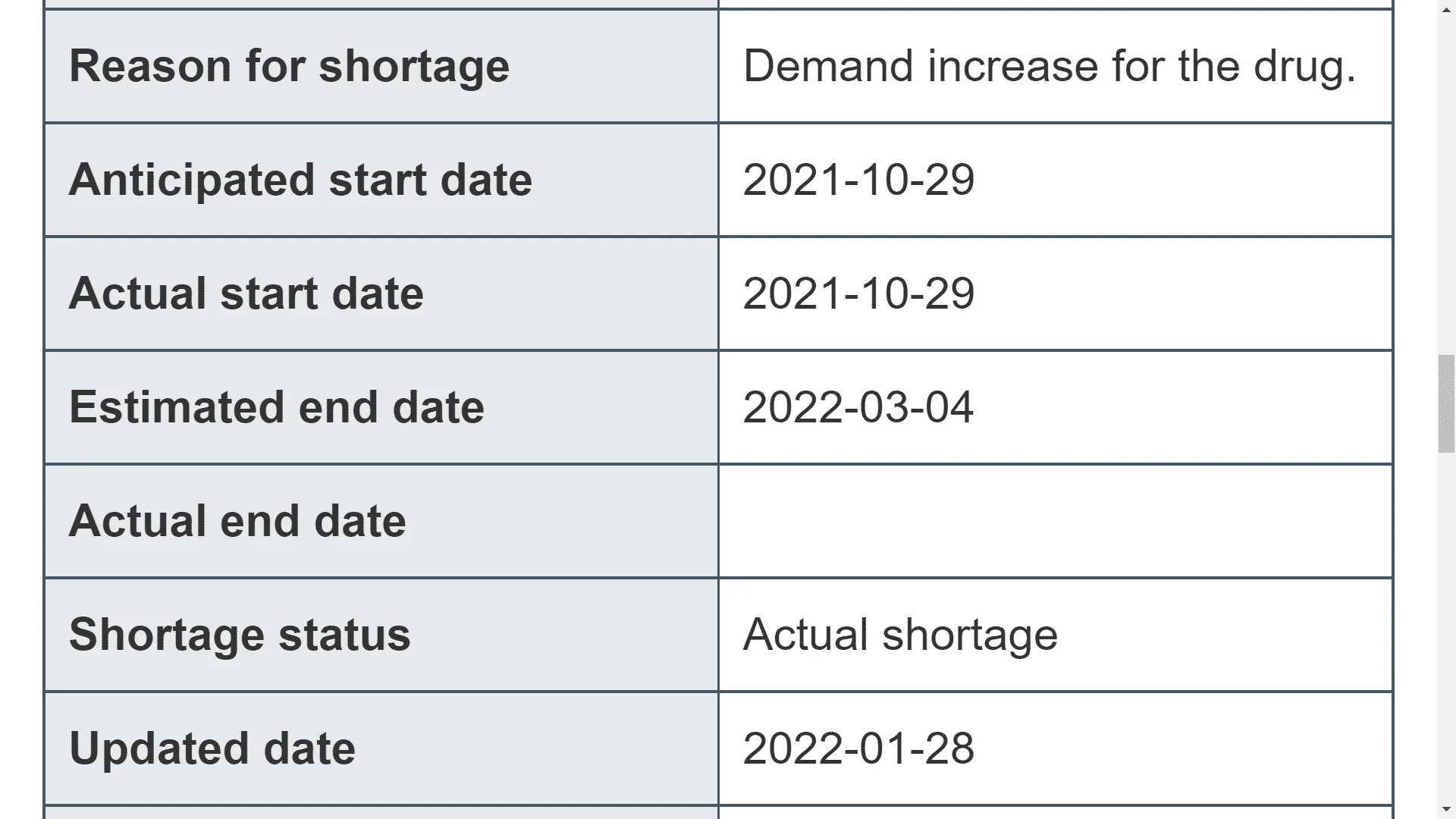Click the "Anticipated start date" label
The width and height of the screenshot is (1456, 819).
300,180
